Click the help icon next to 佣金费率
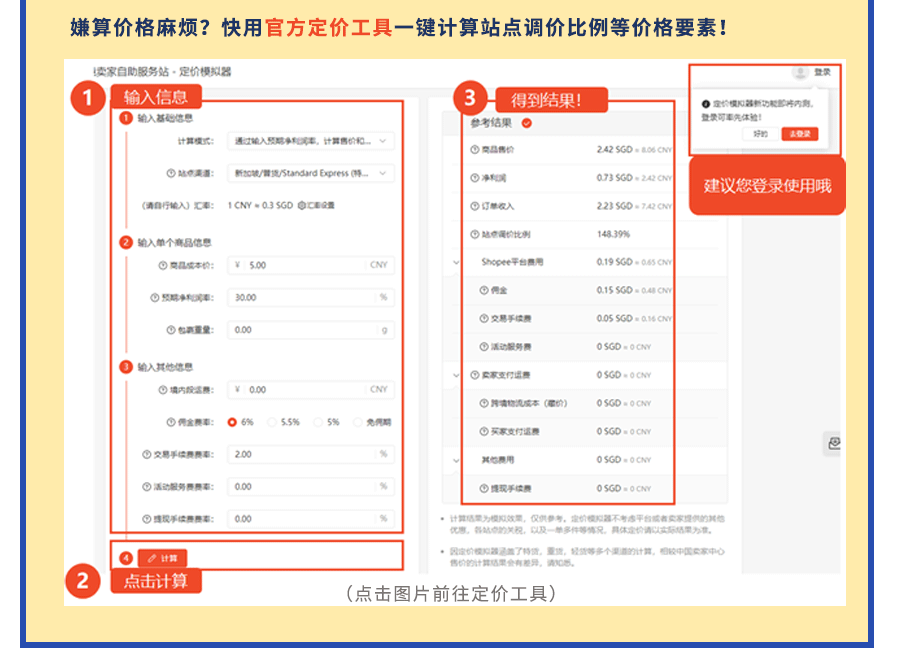Screen dimensions: 900x669 pyautogui.click(x=171, y=422)
